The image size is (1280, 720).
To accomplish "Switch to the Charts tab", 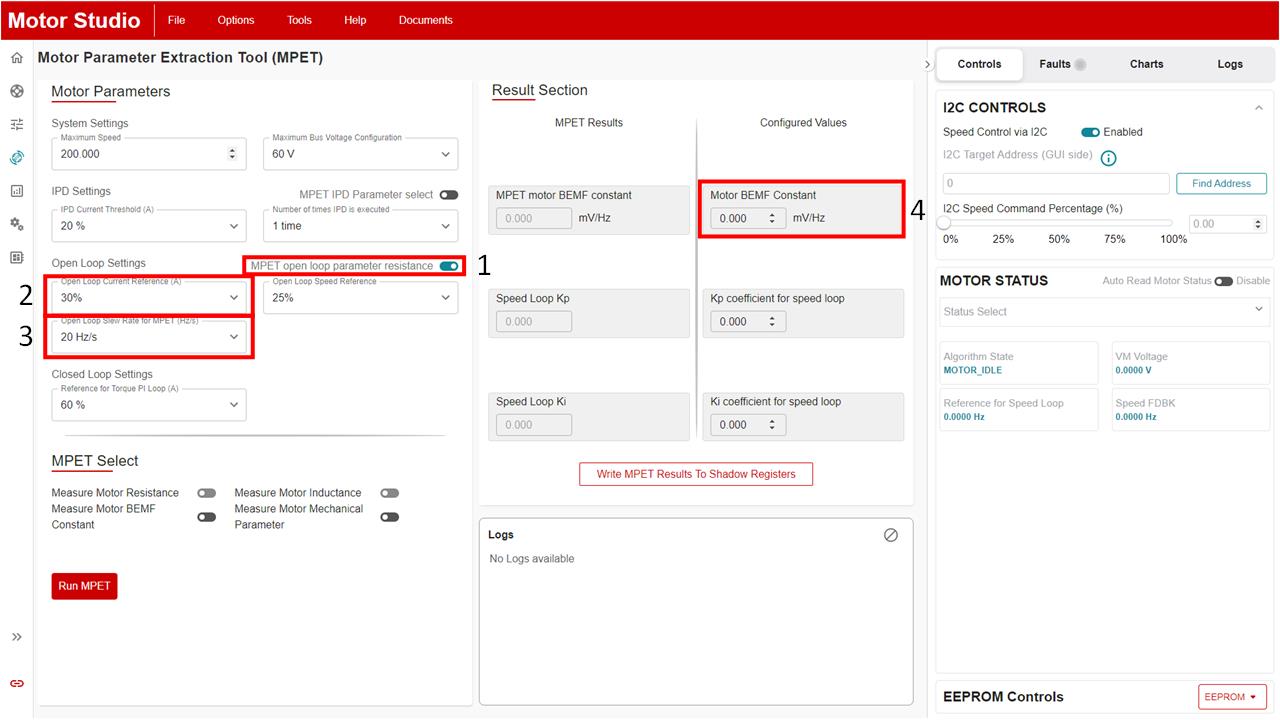I will (x=1146, y=64).
